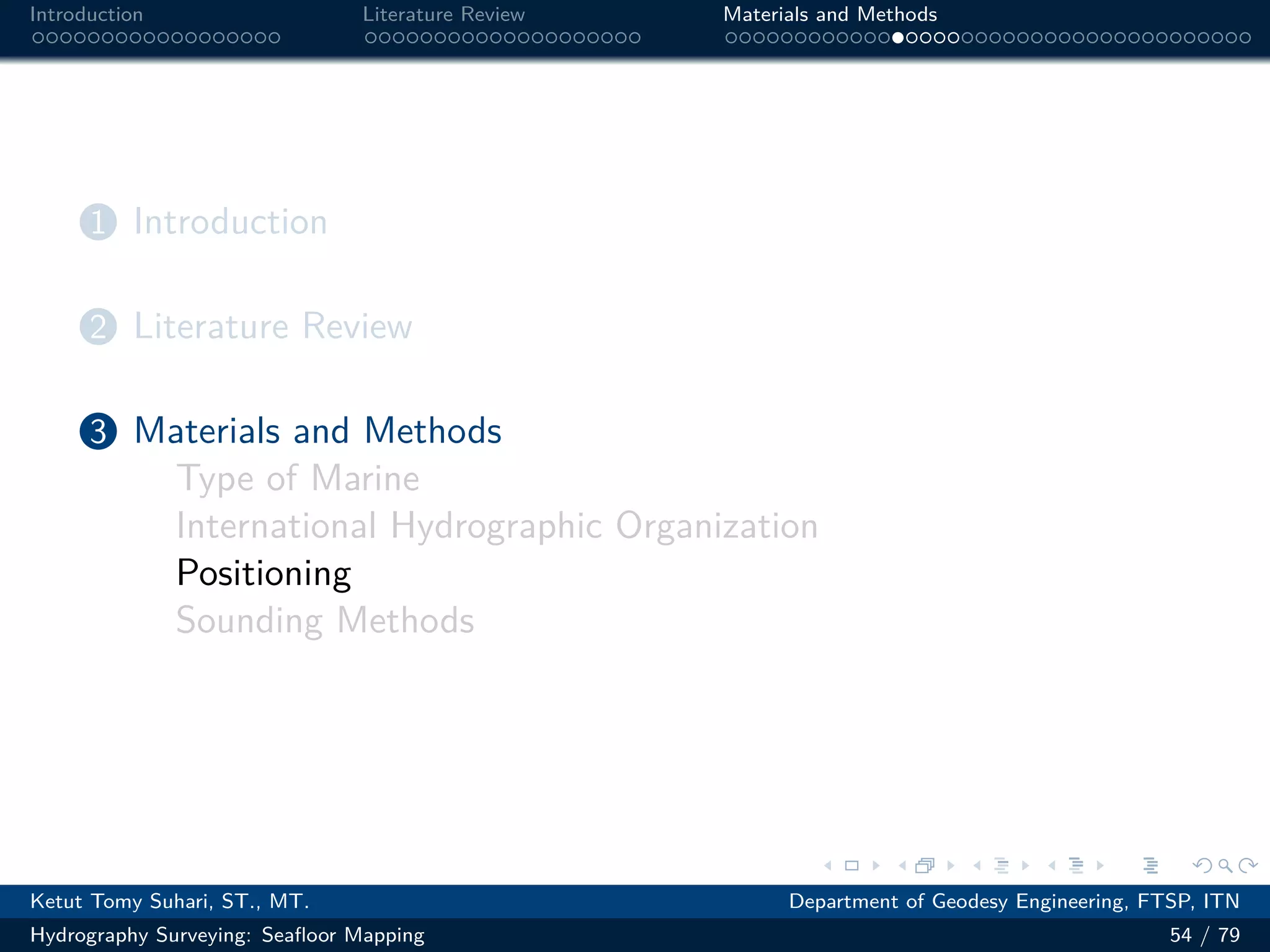Open the Literature Review section in the header
Image resolution: width=1270 pixels, height=952 pixels.
(x=444, y=14)
